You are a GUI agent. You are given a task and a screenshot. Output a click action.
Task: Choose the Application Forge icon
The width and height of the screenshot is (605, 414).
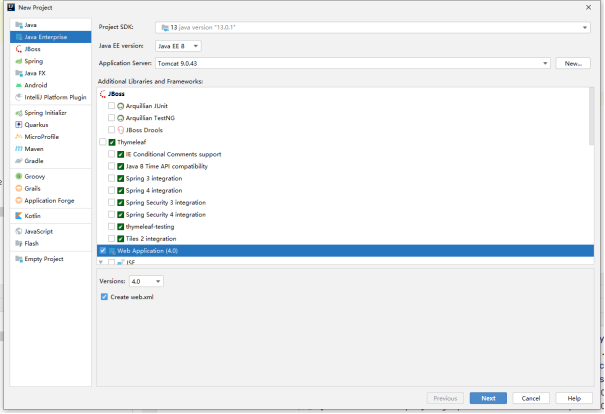point(19,201)
